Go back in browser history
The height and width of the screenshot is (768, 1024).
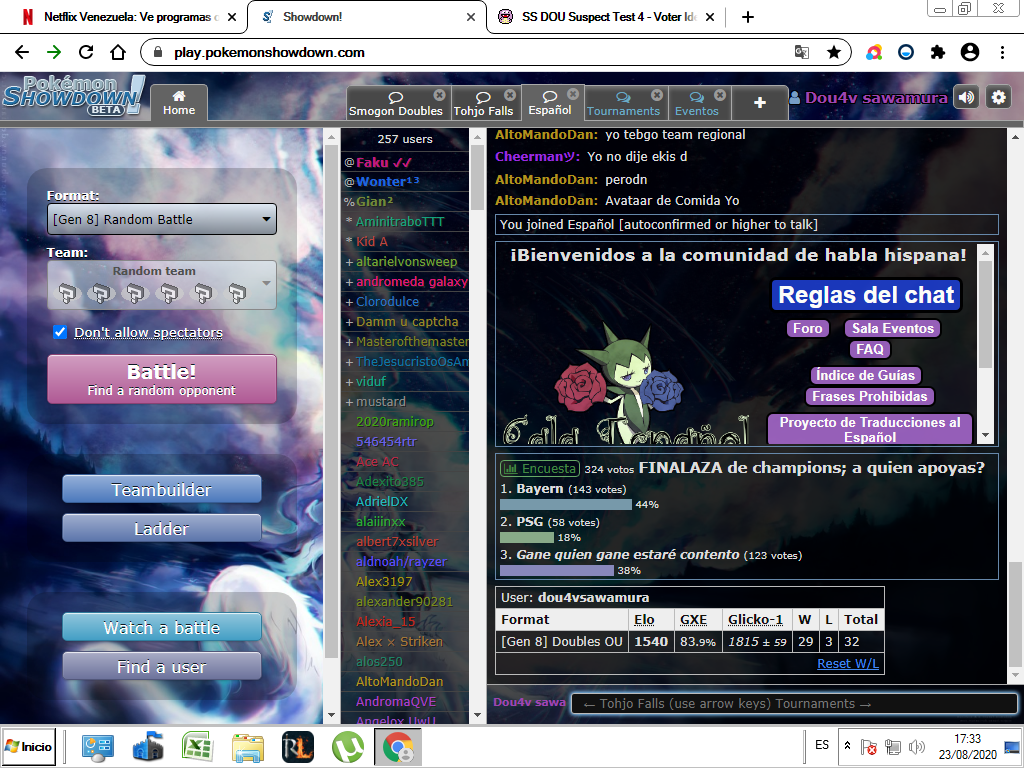click(x=22, y=52)
